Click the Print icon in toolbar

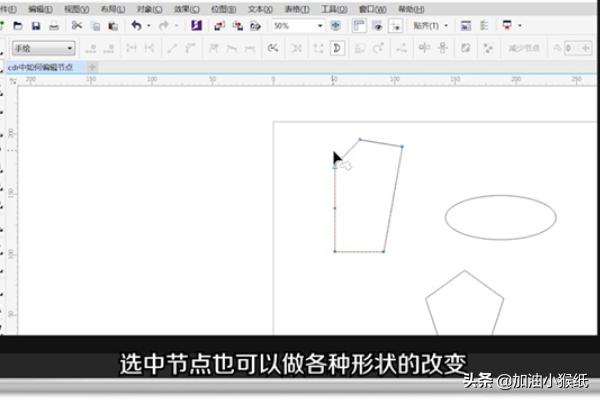click(54, 25)
